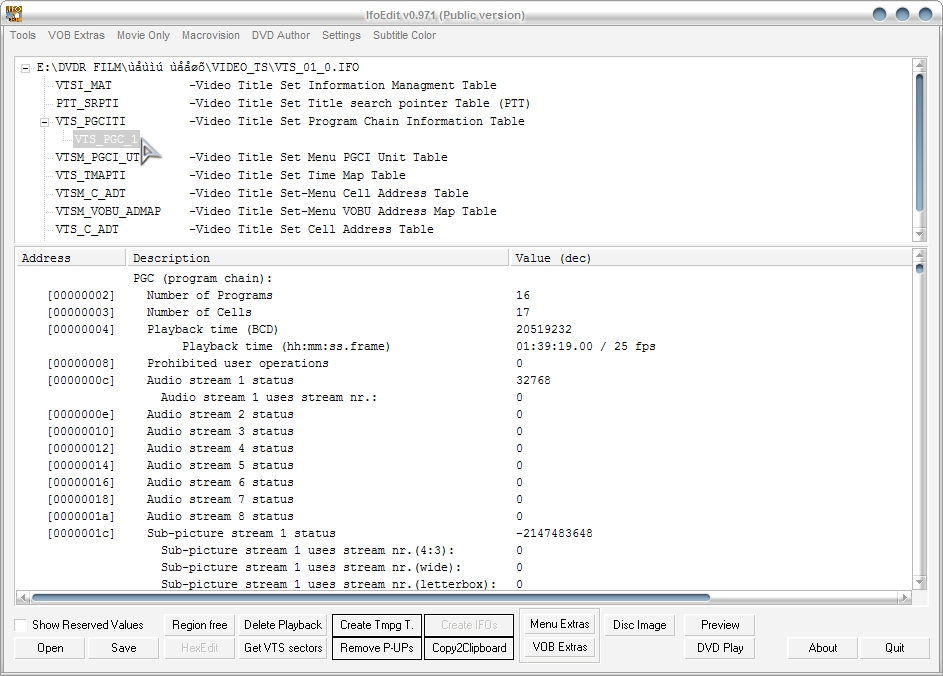The width and height of the screenshot is (943, 676).
Task: Select the Audio stream 8 status row
Action: click(463, 516)
